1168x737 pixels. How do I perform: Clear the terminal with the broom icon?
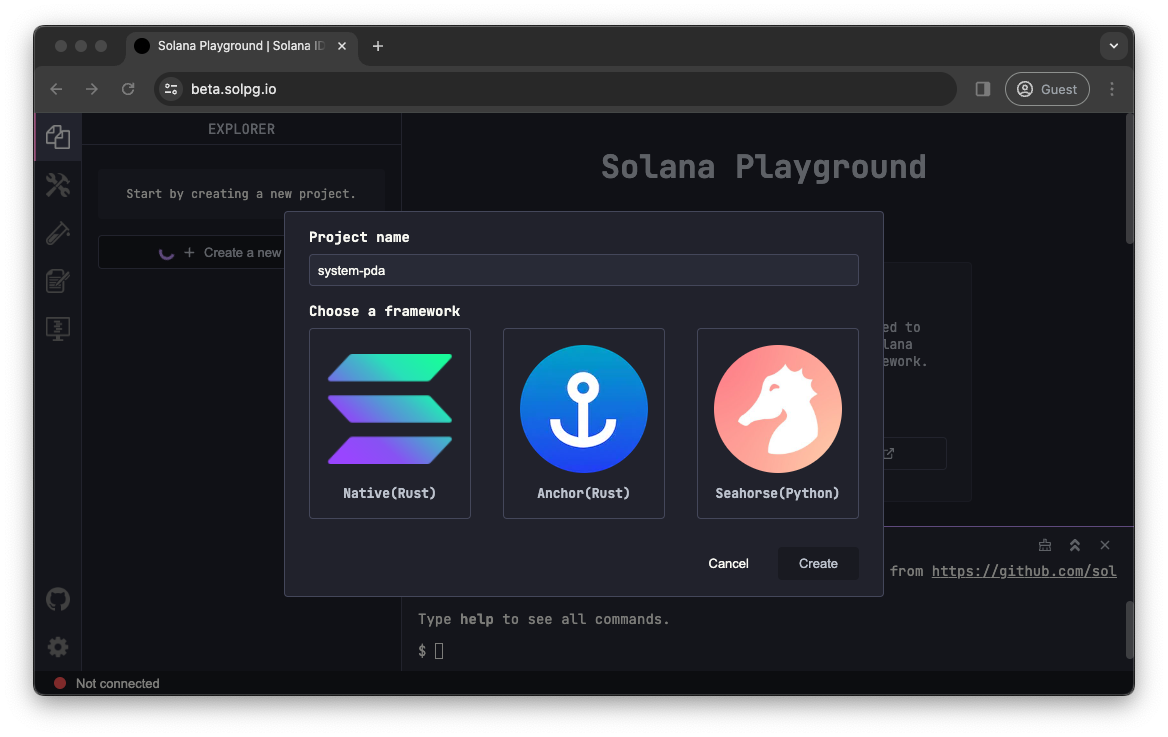[1045, 545]
